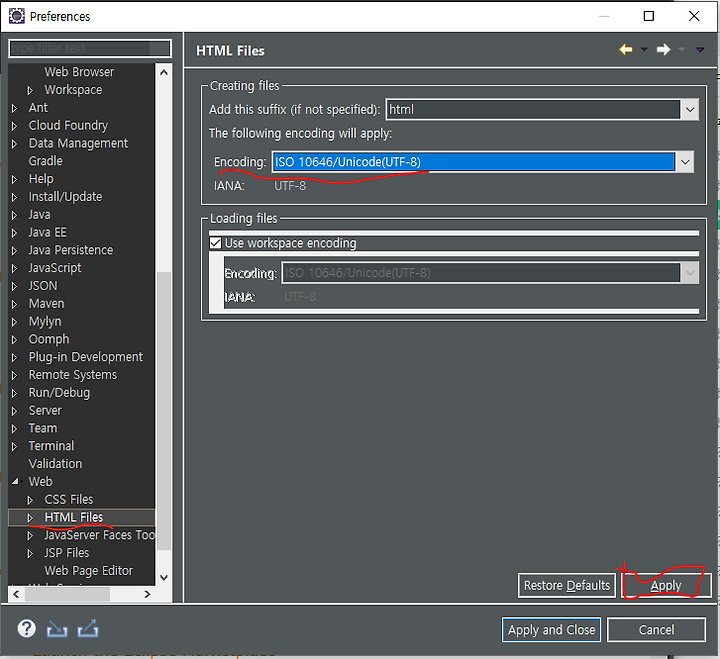The image size is (720, 659).
Task: Click tree scrollbar up arrow
Action: pos(164,73)
